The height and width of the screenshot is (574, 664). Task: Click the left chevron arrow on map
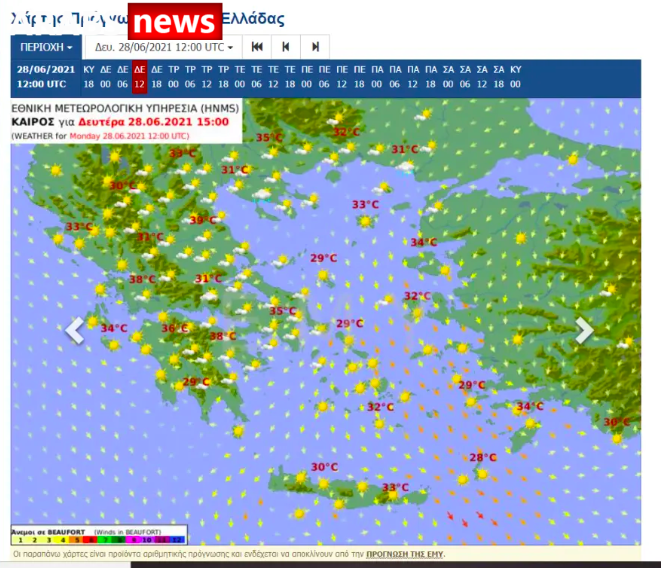tap(75, 331)
